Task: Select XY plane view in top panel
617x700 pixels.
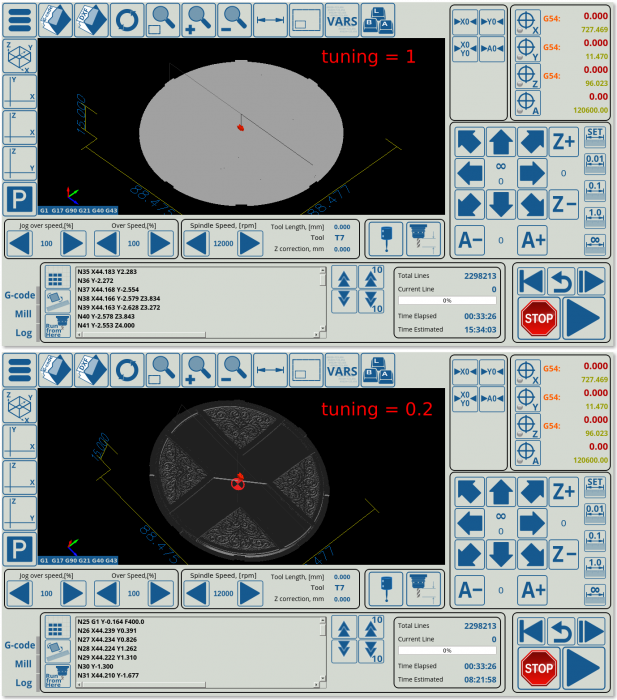Action: pos(20,92)
